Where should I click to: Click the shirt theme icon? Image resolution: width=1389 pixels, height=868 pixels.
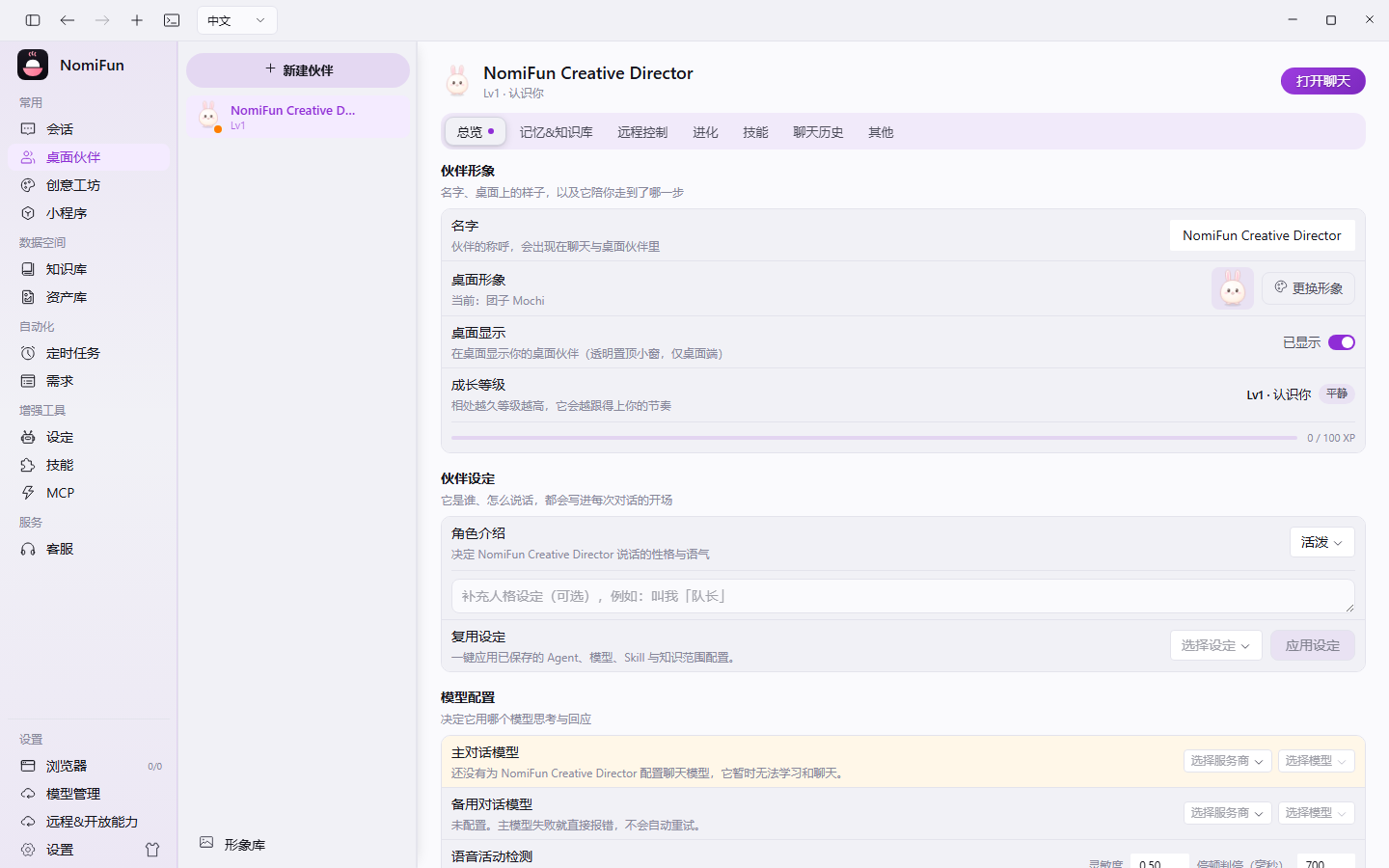click(x=152, y=850)
